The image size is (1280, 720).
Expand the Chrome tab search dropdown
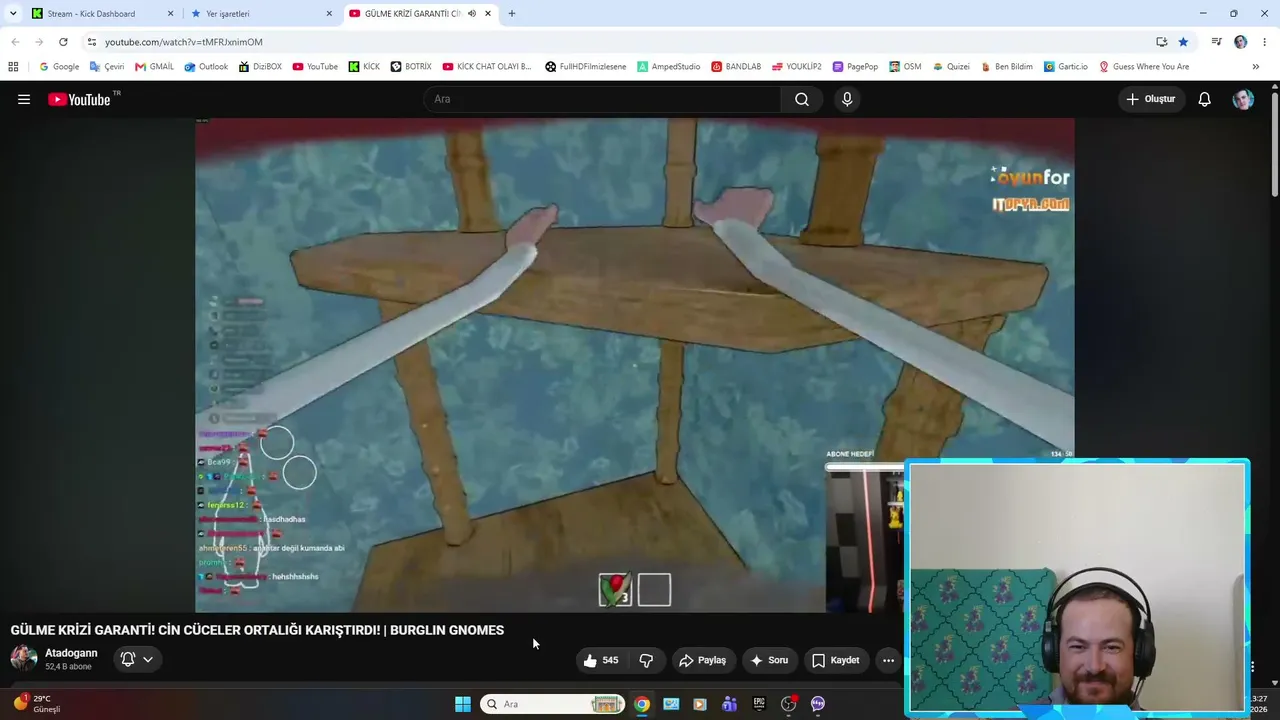point(13,14)
